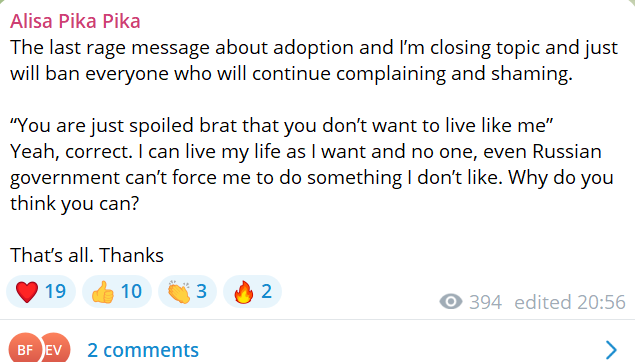Click the thumbs up count 10
Viewport: 635px width, 362px height.
tap(131, 292)
